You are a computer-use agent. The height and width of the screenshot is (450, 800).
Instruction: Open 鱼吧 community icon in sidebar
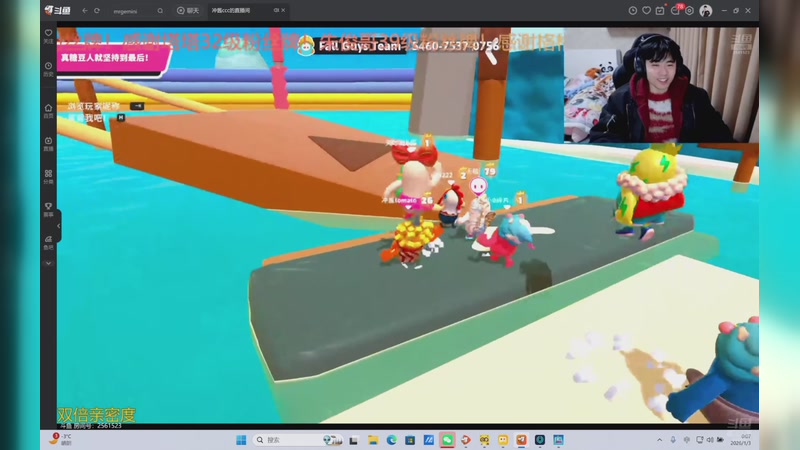(48, 242)
